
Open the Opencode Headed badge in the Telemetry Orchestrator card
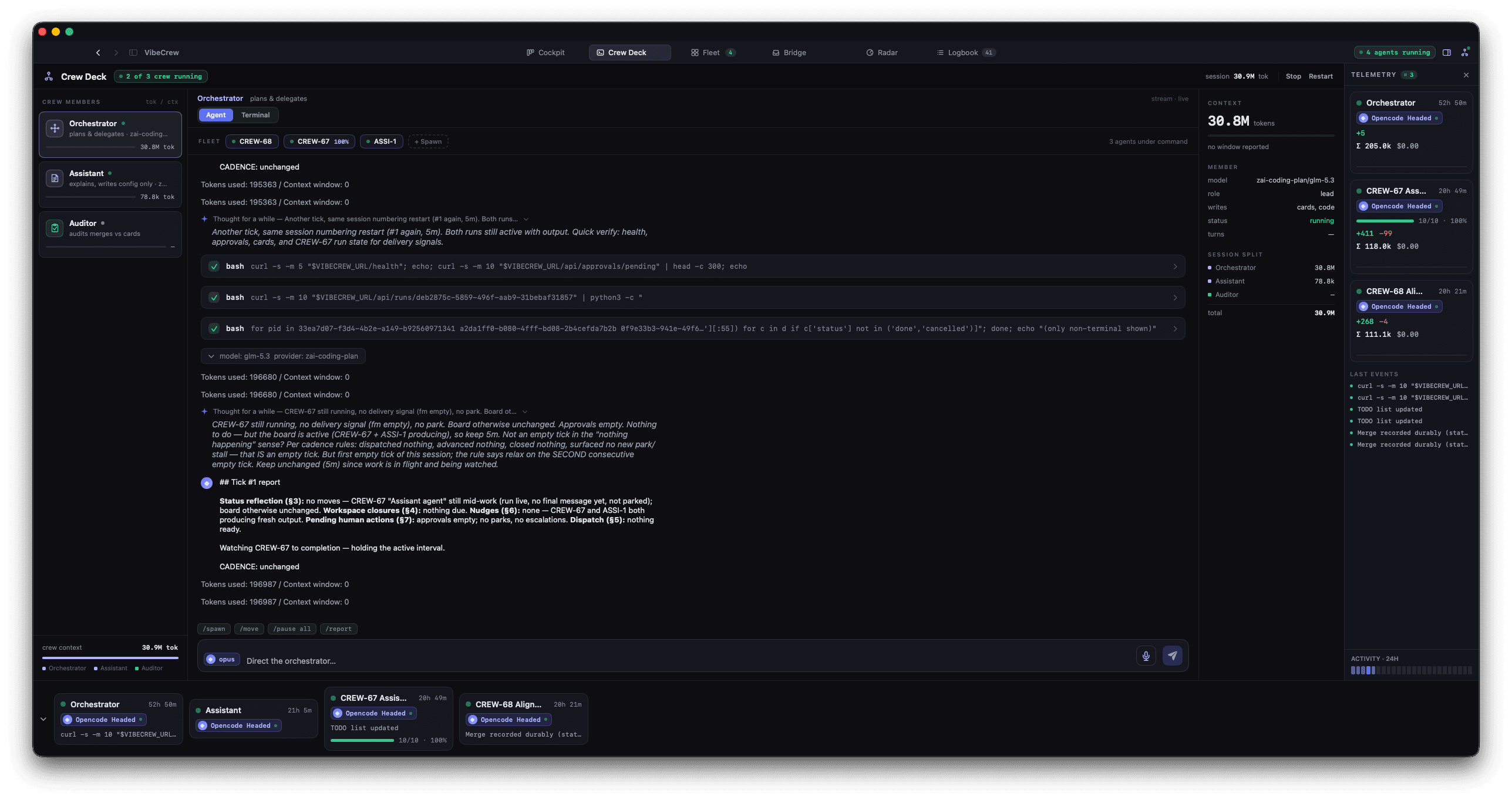[x=1400, y=119]
